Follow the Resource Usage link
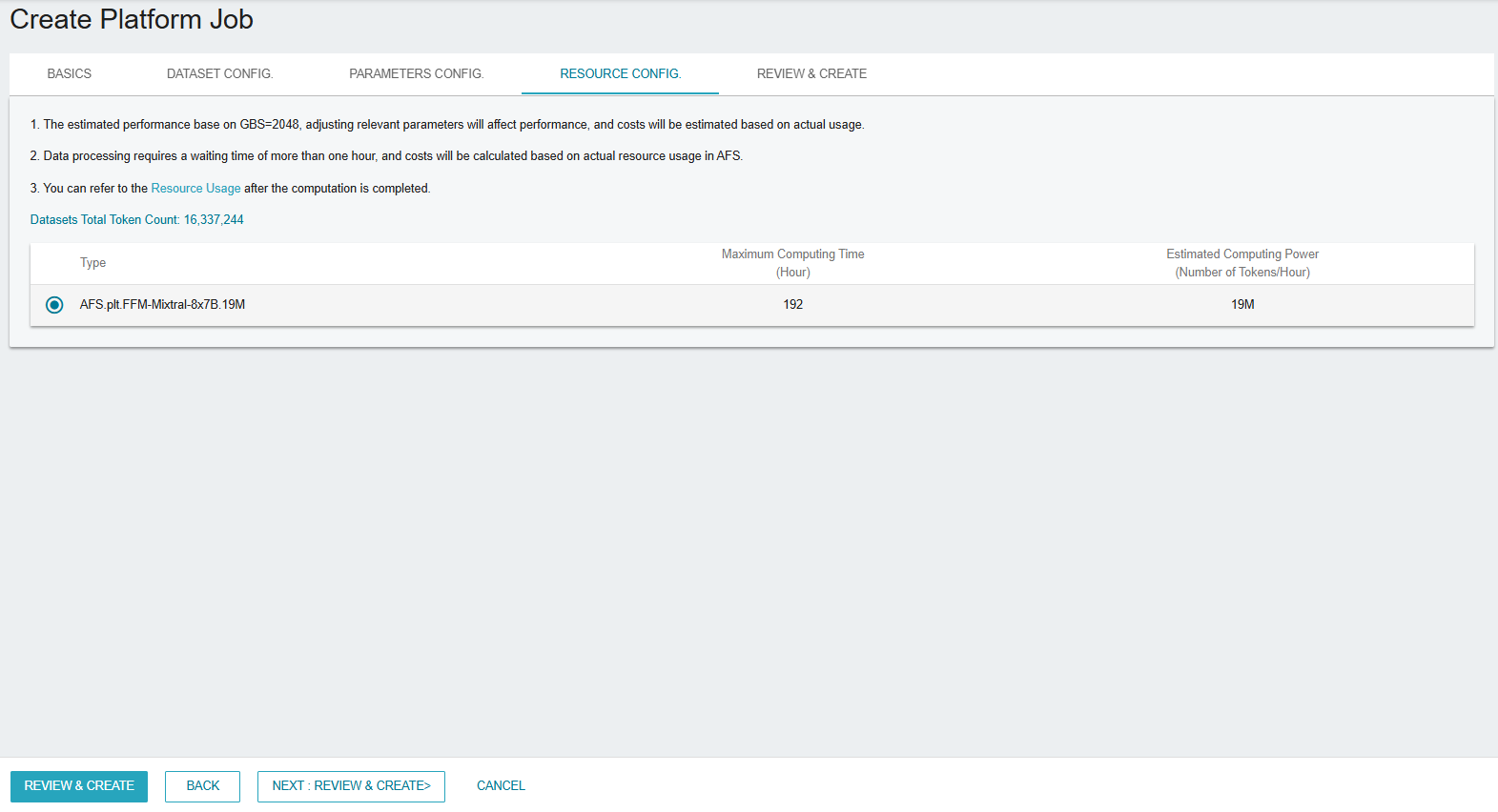This screenshot has height=812, width=1498. tap(195, 189)
